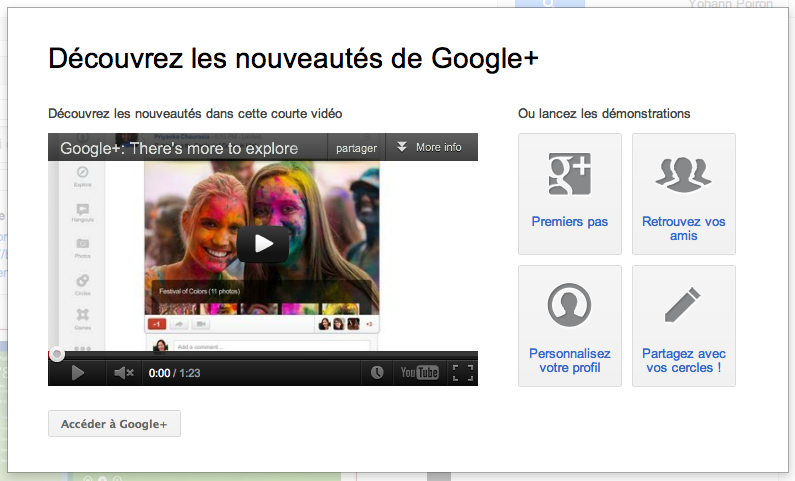Click the play icon in the video control bar

pos(78,373)
